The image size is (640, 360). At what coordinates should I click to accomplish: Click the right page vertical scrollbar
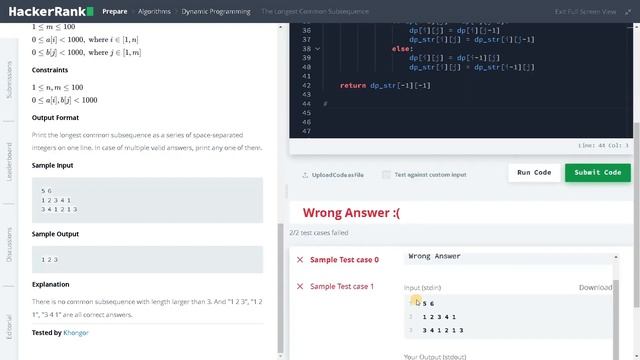coord(636,214)
